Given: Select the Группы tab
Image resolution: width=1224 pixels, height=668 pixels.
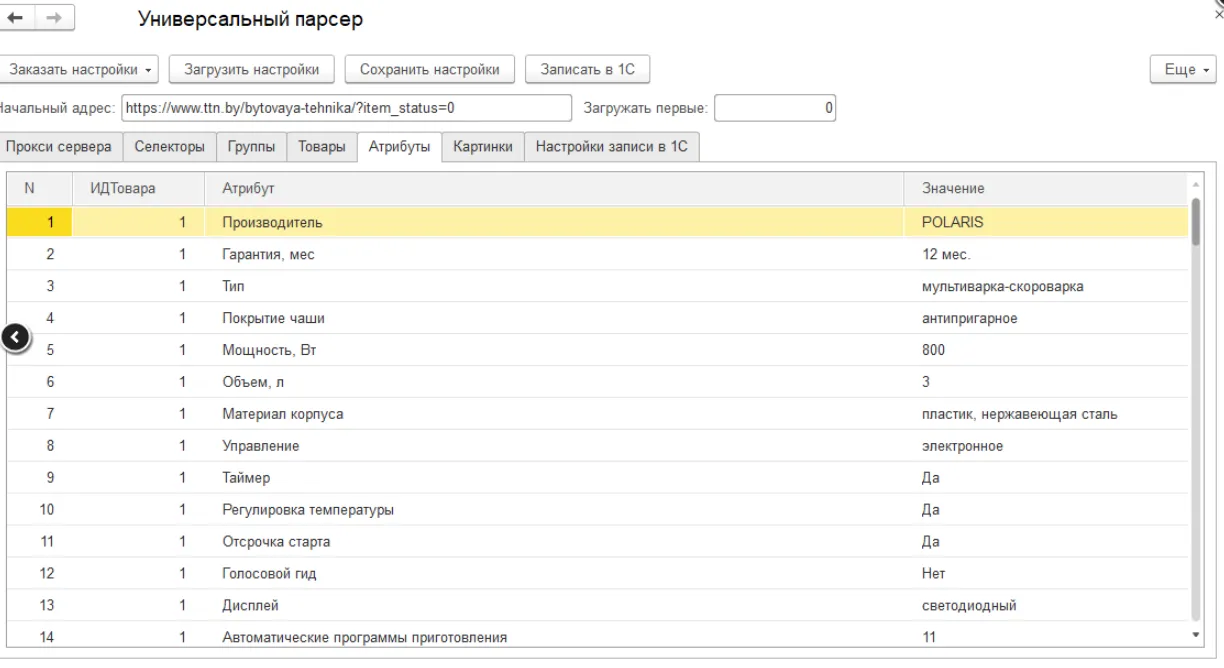Looking at the screenshot, I should pyautogui.click(x=251, y=146).
